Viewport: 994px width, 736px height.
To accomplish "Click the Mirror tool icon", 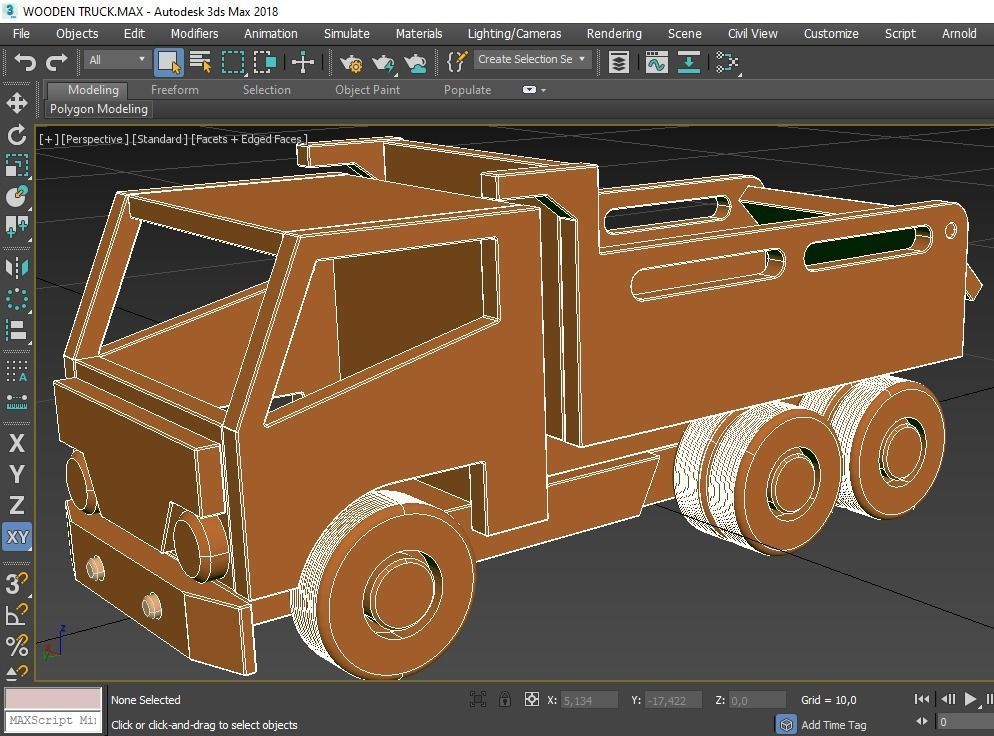I will [x=16, y=267].
